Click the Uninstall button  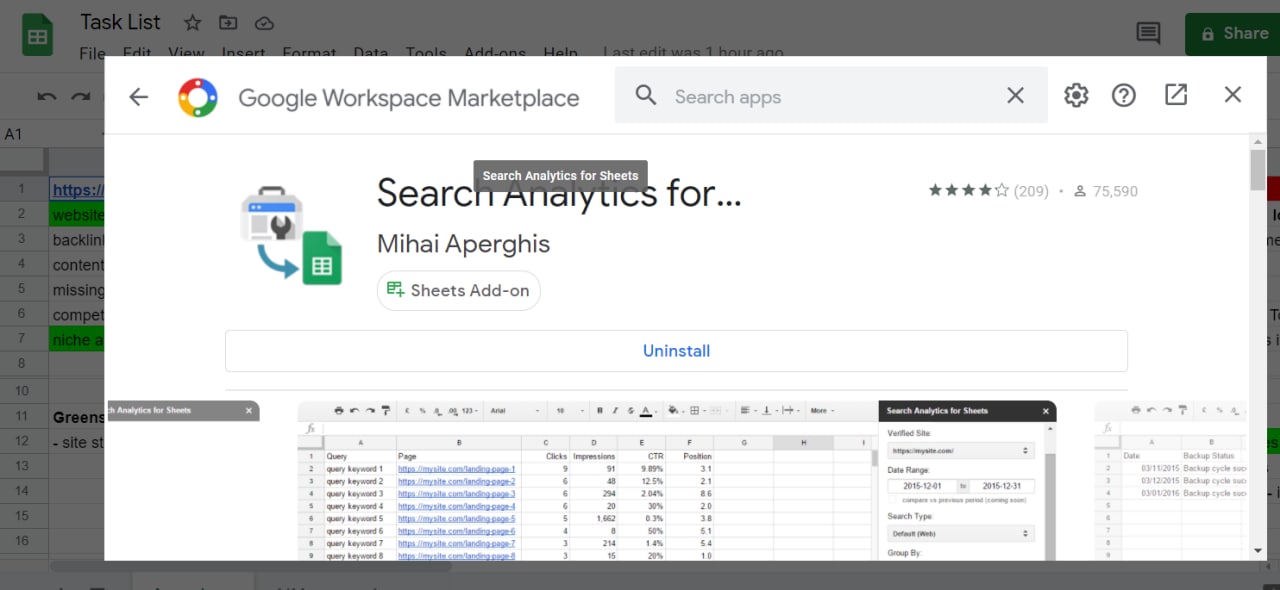pyautogui.click(x=676, y=351)
